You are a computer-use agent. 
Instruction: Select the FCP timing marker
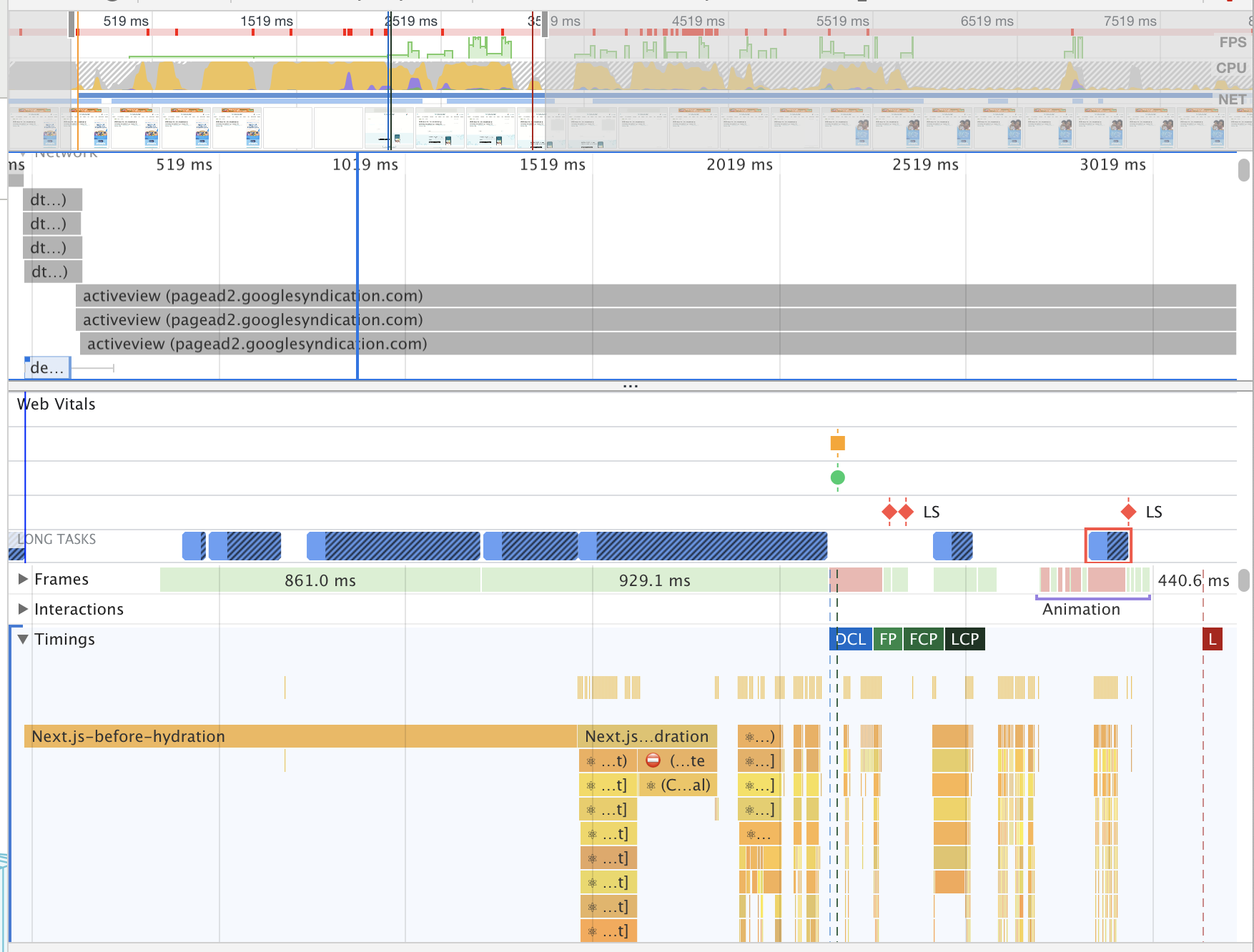pyautogui.click(x=923, y=639)
